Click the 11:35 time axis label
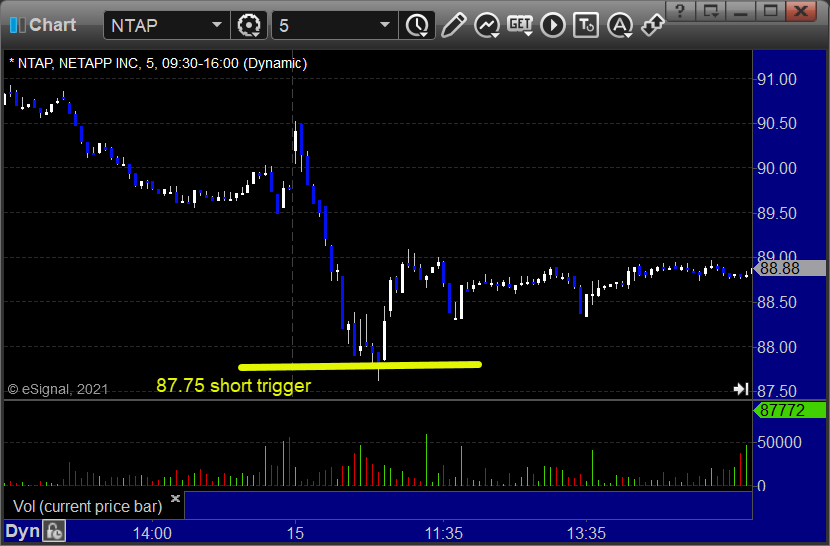 click(x=444, y=533)
